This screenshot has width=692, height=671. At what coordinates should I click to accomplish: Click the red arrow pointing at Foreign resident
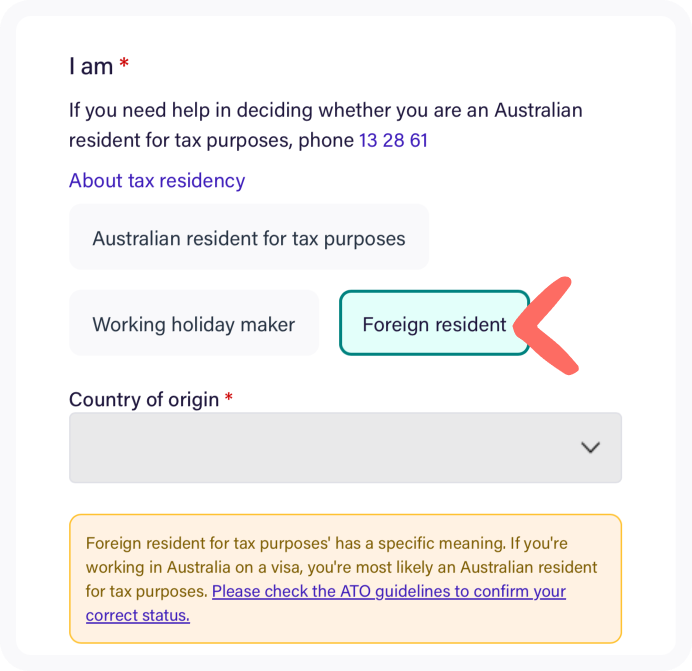pos(550,327)
